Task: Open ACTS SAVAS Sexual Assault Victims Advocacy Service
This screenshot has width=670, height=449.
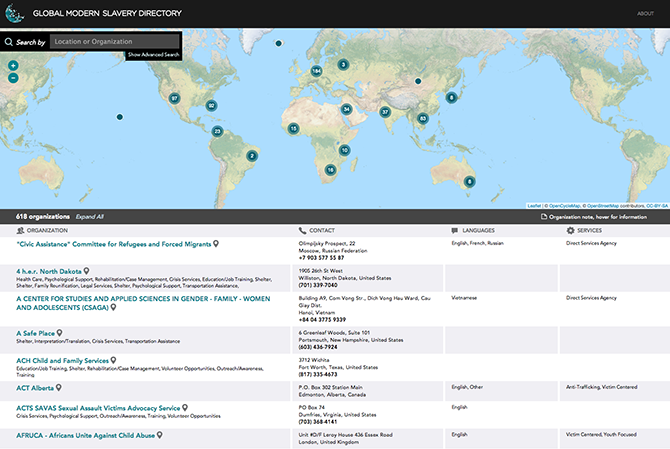Action: (x=98, y=408)
